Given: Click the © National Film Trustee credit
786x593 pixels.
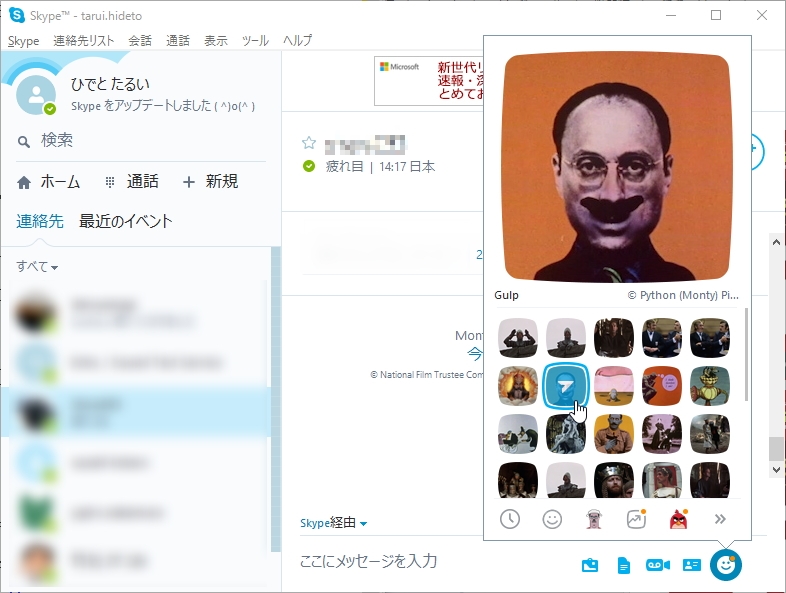Looking at the screenshot, I should (427, 374).
